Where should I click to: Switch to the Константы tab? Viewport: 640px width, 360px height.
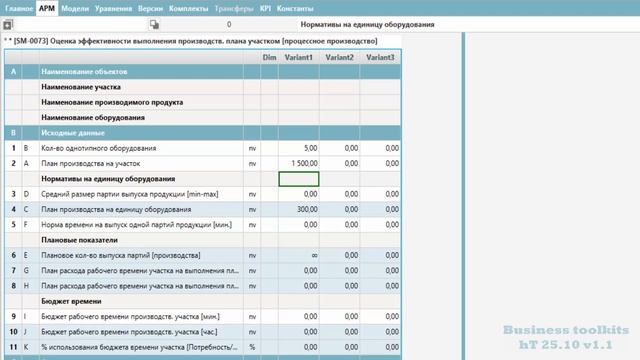point(295,8)
